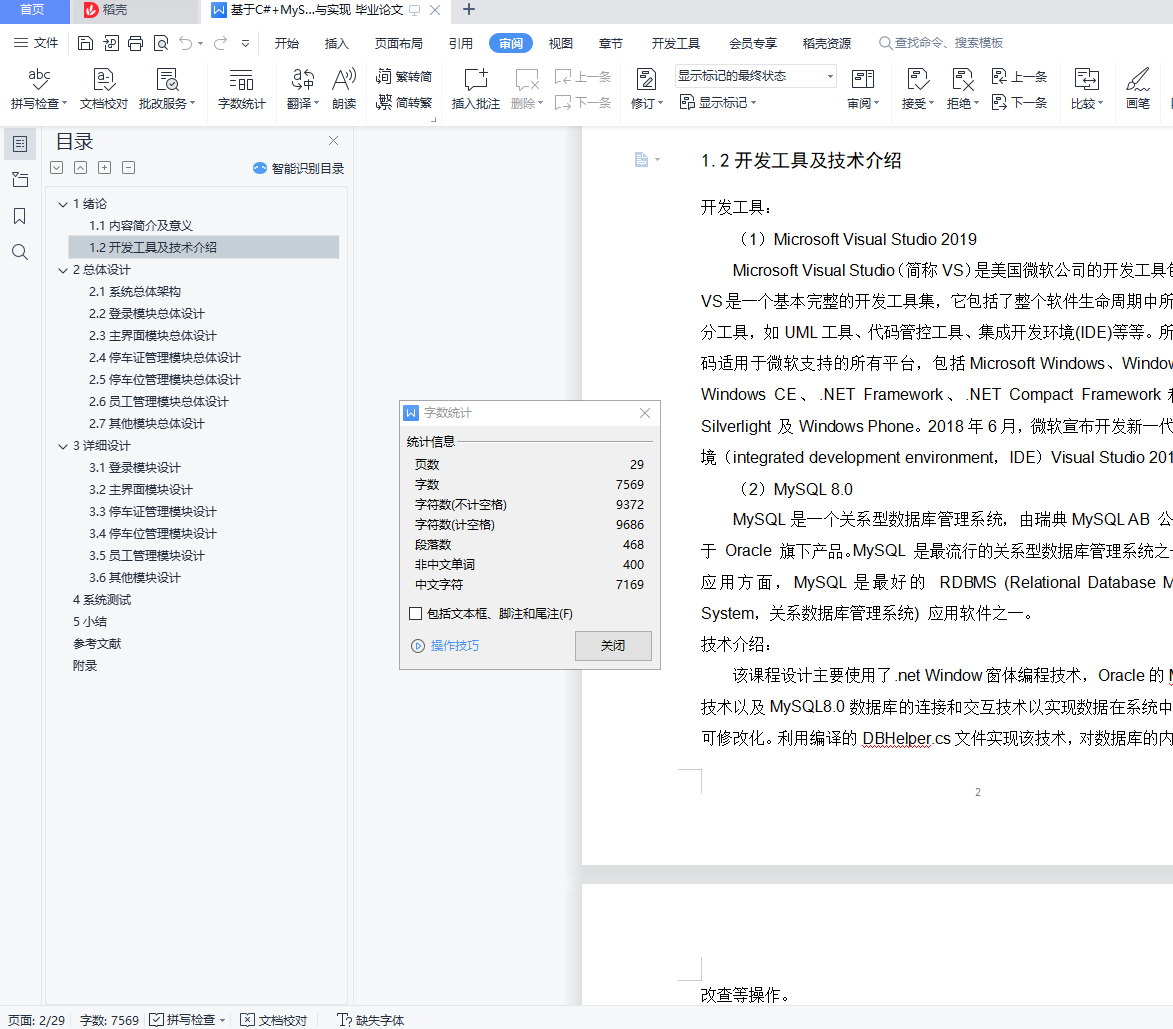Toggle 文档校对 in the status bar
The height and width of the screenshot is (1029, 1173).
pos(274,1020)
